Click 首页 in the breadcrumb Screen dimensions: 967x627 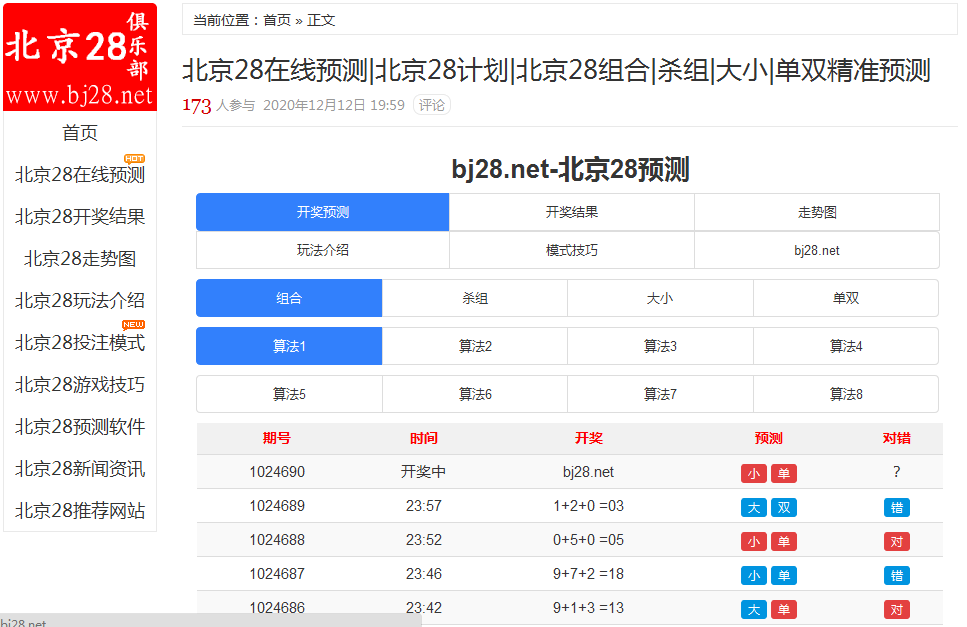tap(276, 20)
